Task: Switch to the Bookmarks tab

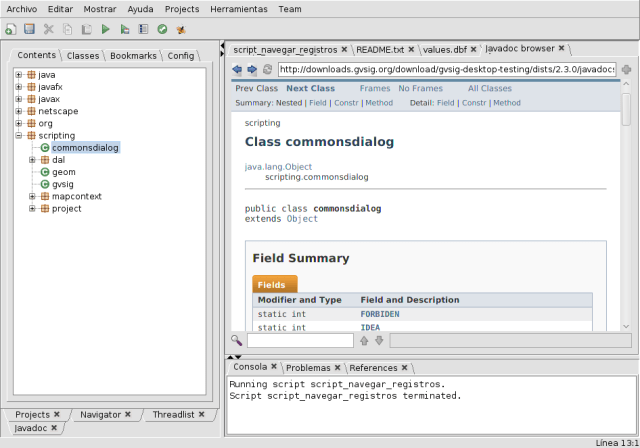Action: click(x=133, y=56)
